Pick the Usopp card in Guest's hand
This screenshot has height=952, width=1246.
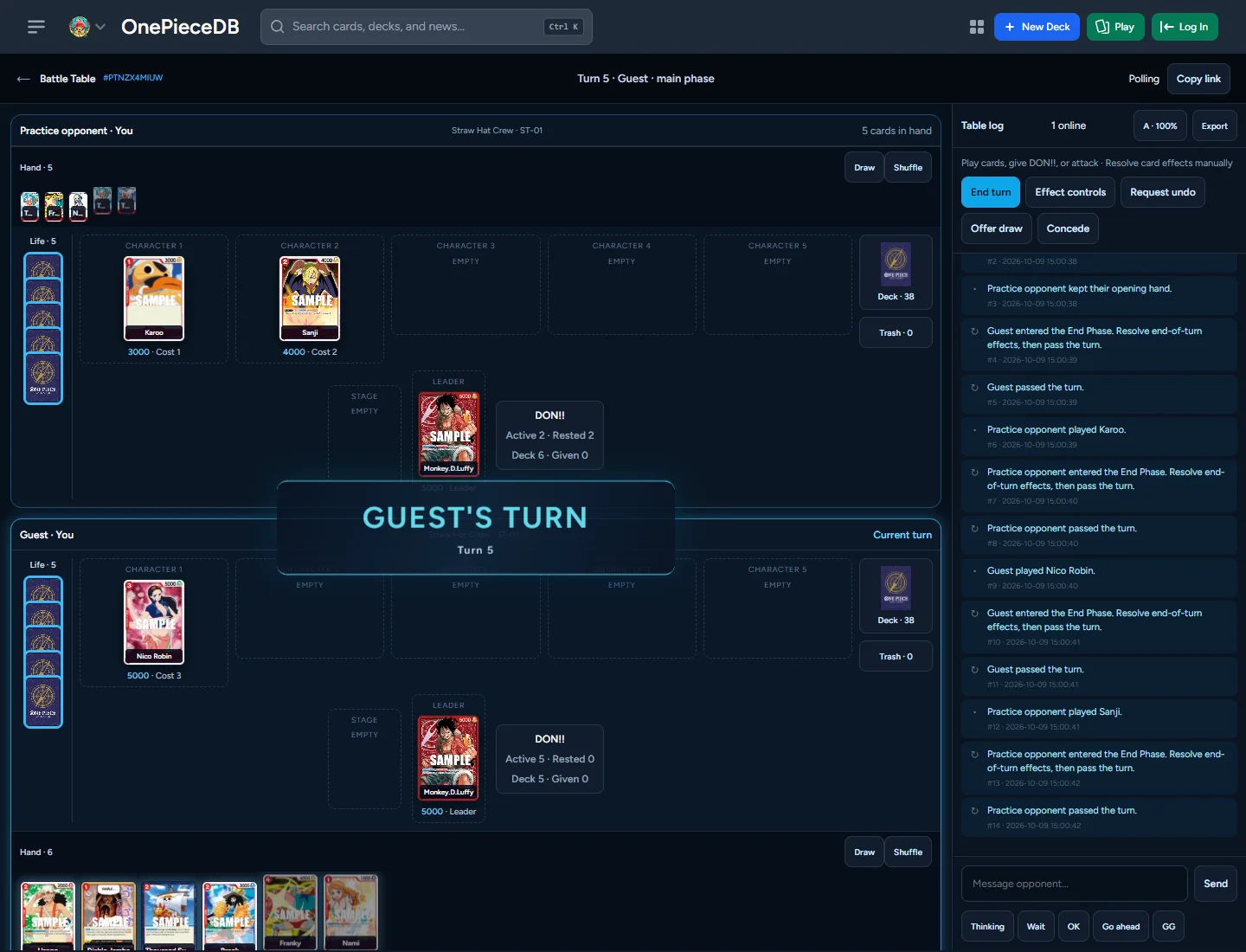(x=48, y=917)
